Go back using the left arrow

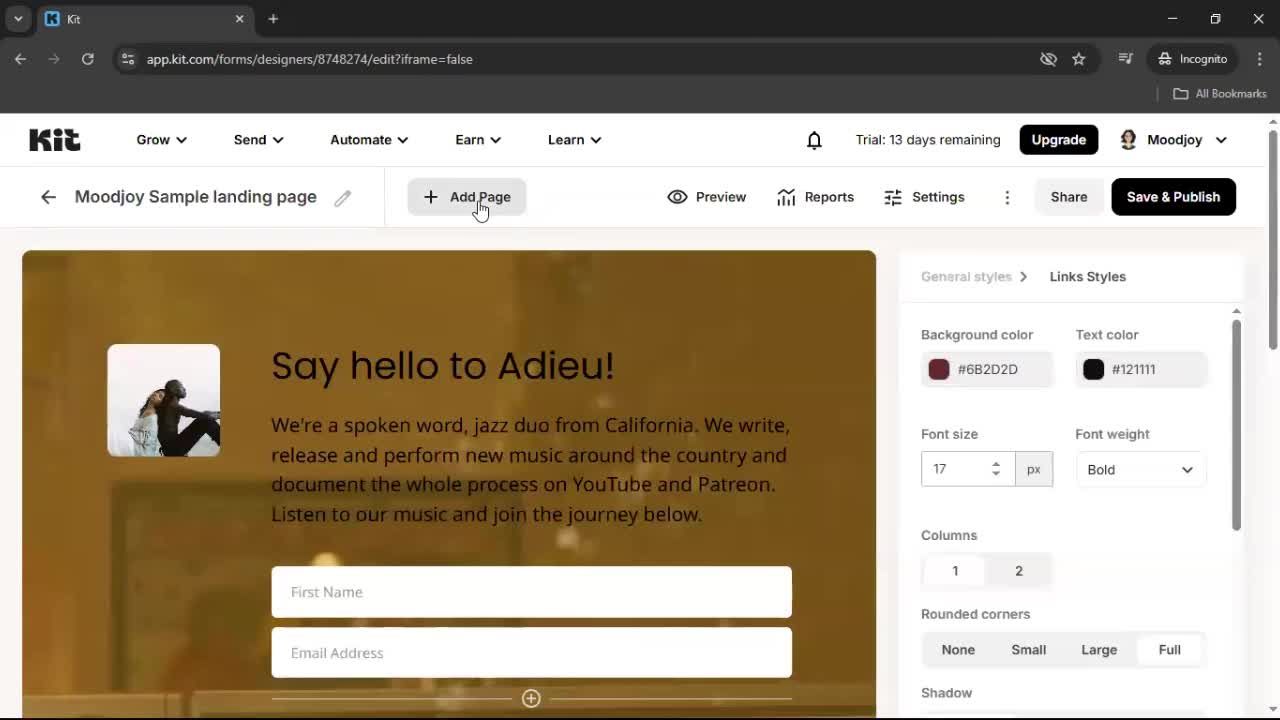click(x=48, y=197)
